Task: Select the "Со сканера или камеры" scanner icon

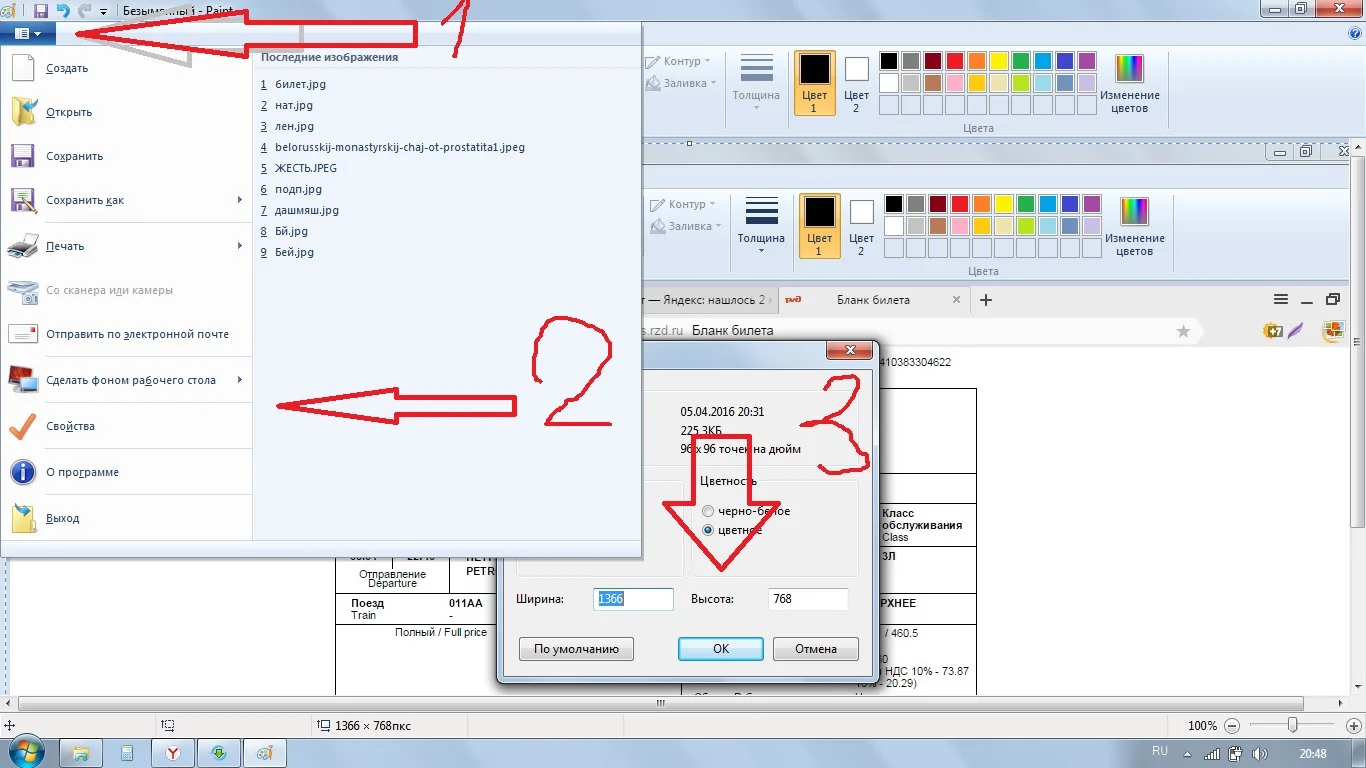Action: tap(23, 290)
